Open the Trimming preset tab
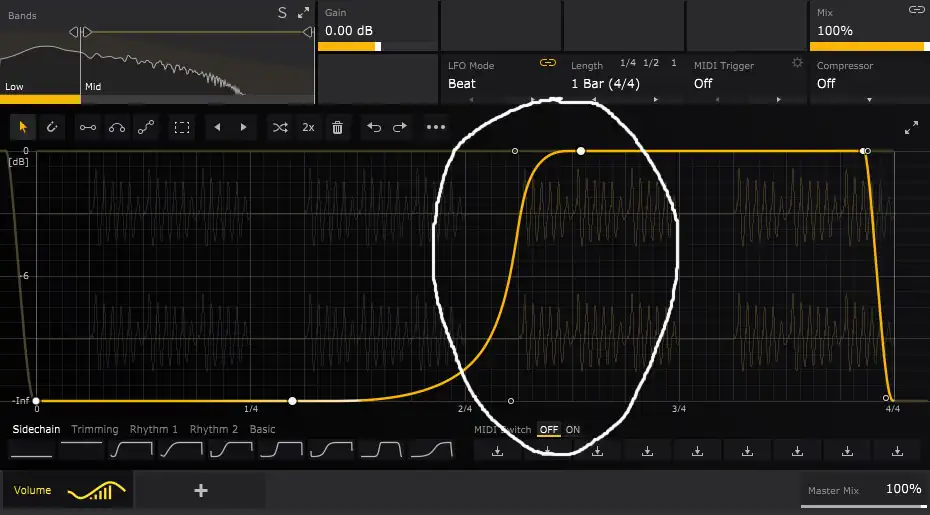The height and width of the screenshot is (515, 930). coord(94,429)
